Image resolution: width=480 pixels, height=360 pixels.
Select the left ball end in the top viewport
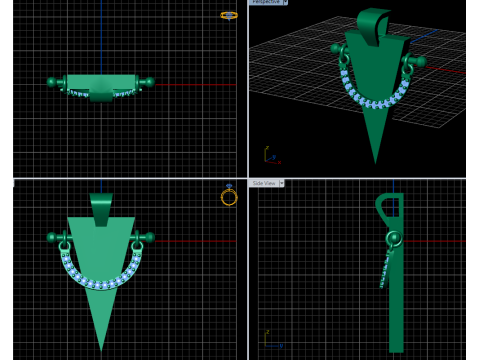pos(52,82)
